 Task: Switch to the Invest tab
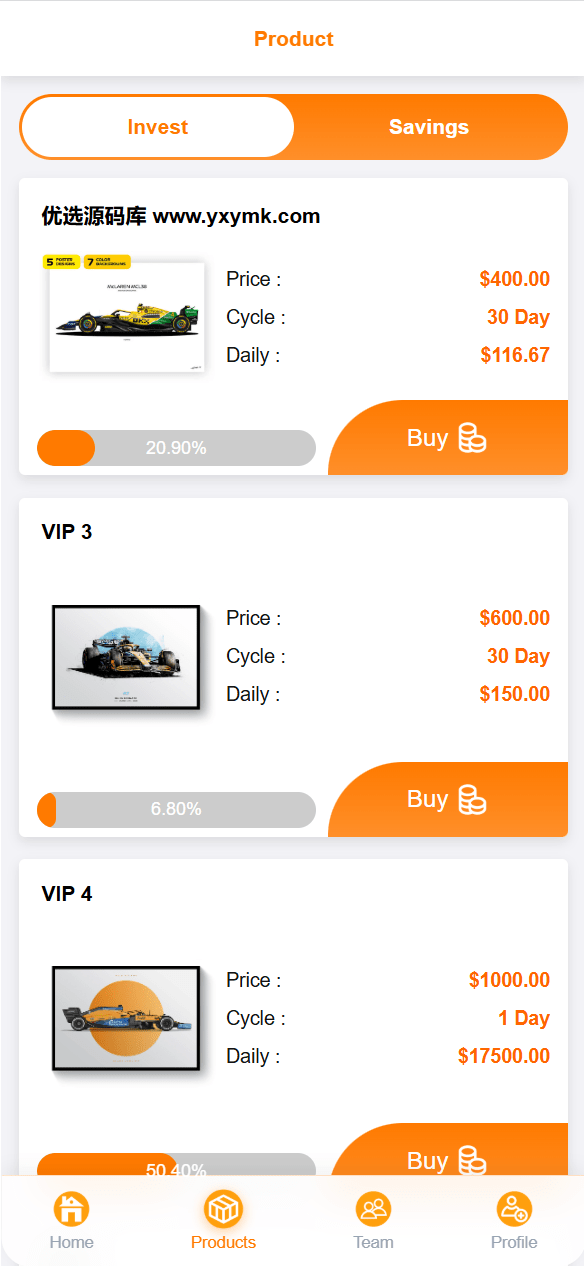[158, 127]
